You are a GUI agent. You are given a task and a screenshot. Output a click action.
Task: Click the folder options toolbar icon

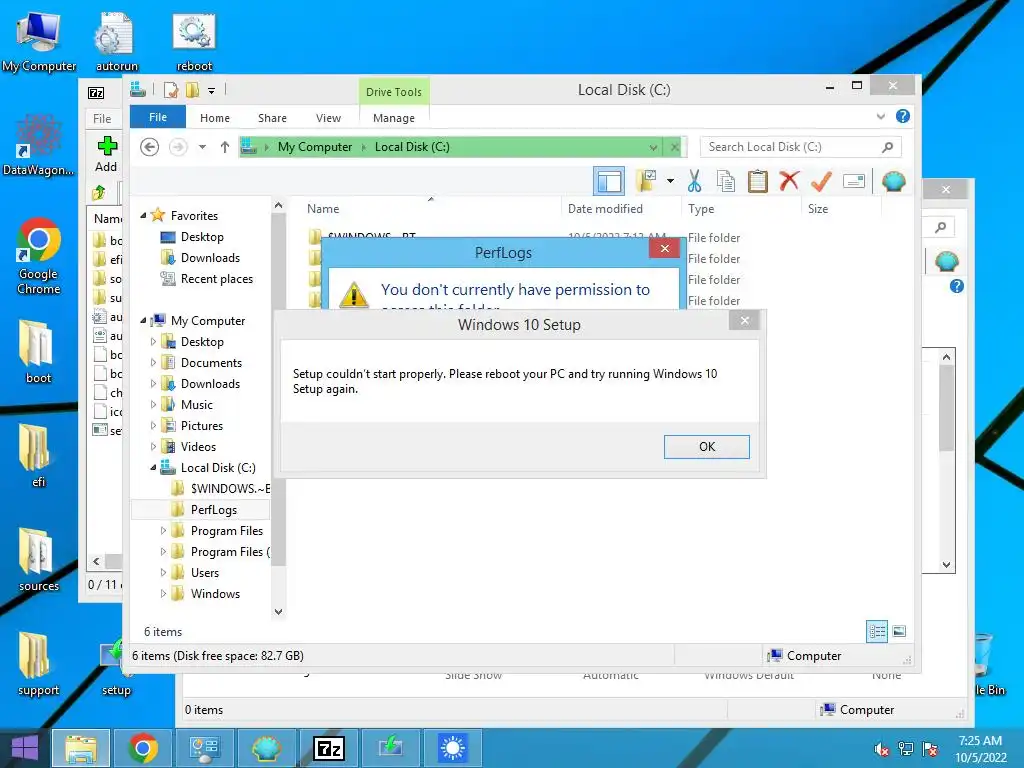pos(647,181)
